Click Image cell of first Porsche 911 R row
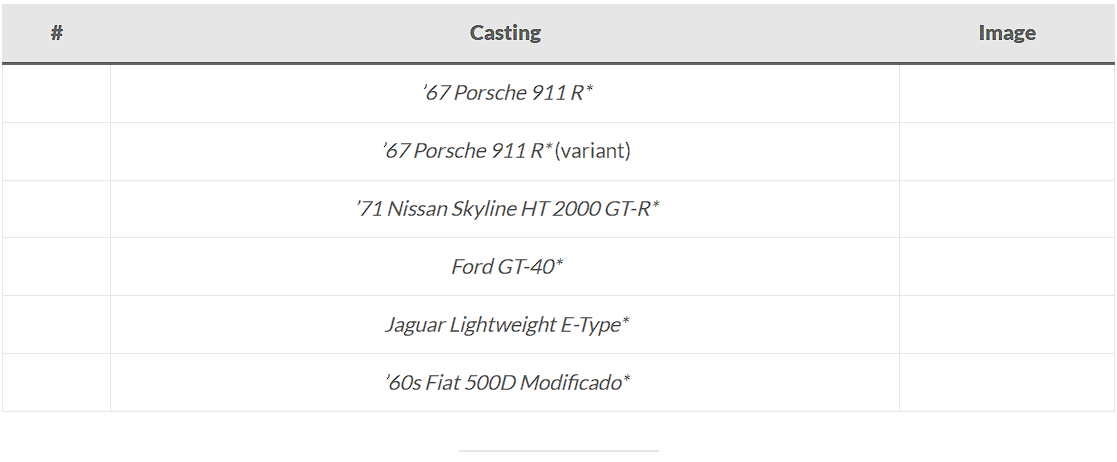 coord(1006,93)
